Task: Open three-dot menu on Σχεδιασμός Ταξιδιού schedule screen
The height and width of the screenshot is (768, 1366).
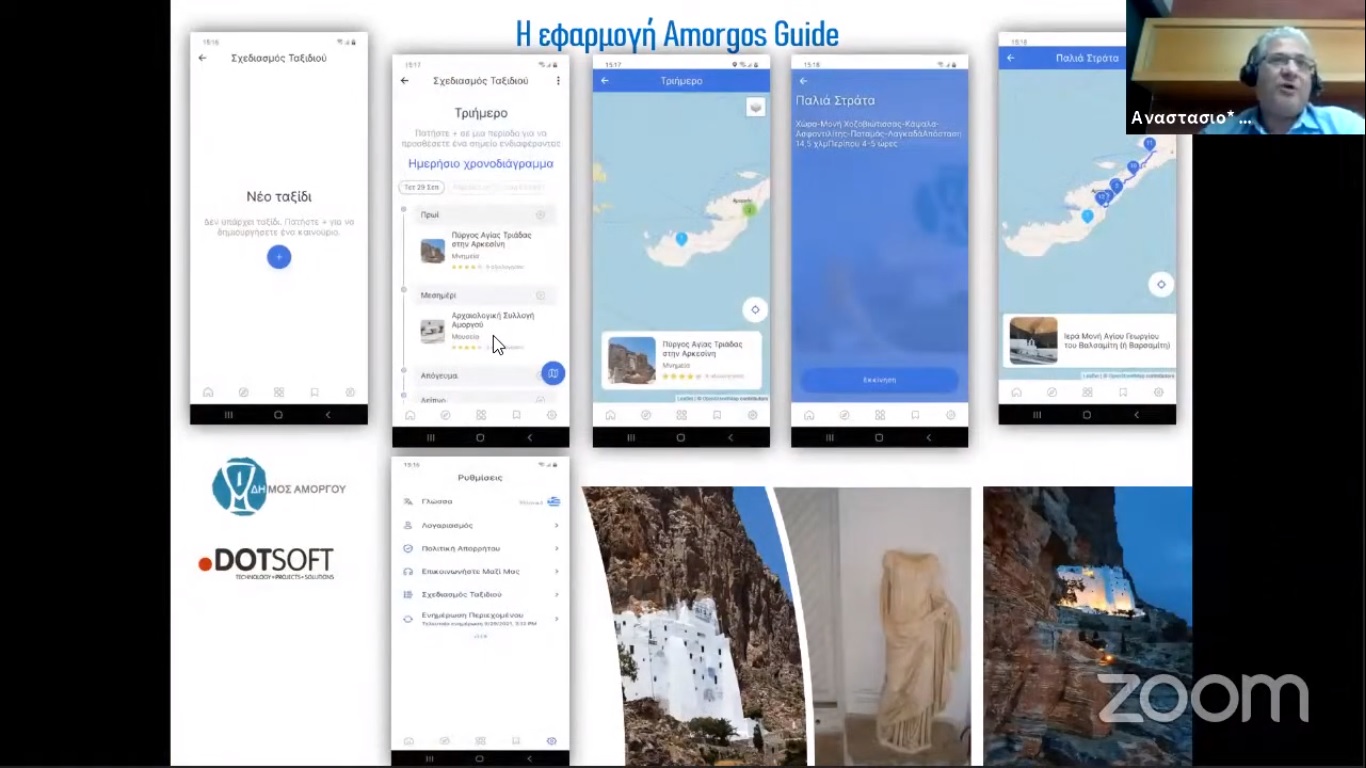Action: click(x=558, y=81)
